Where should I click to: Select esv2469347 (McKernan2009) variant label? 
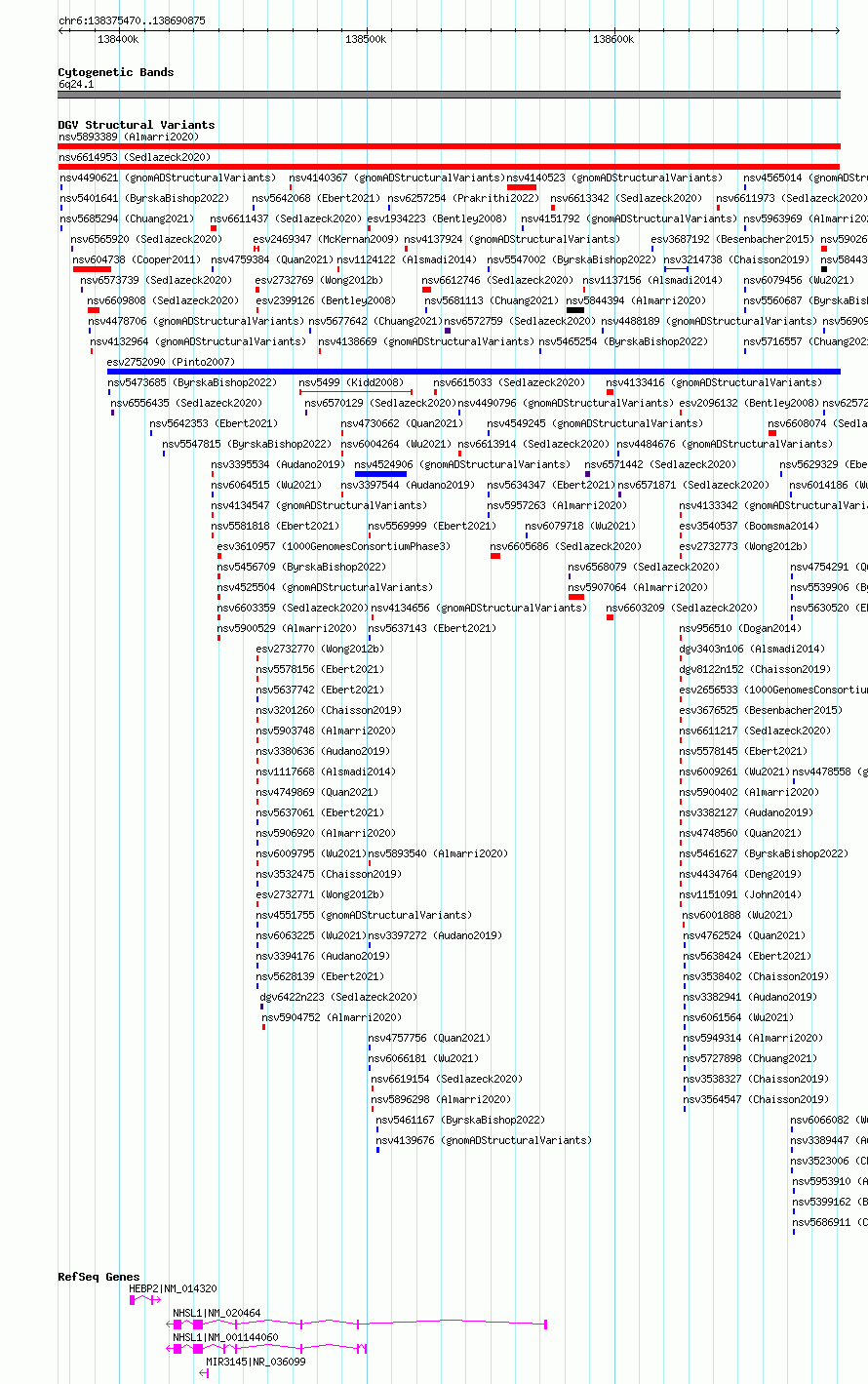click(x=326, y=239)
